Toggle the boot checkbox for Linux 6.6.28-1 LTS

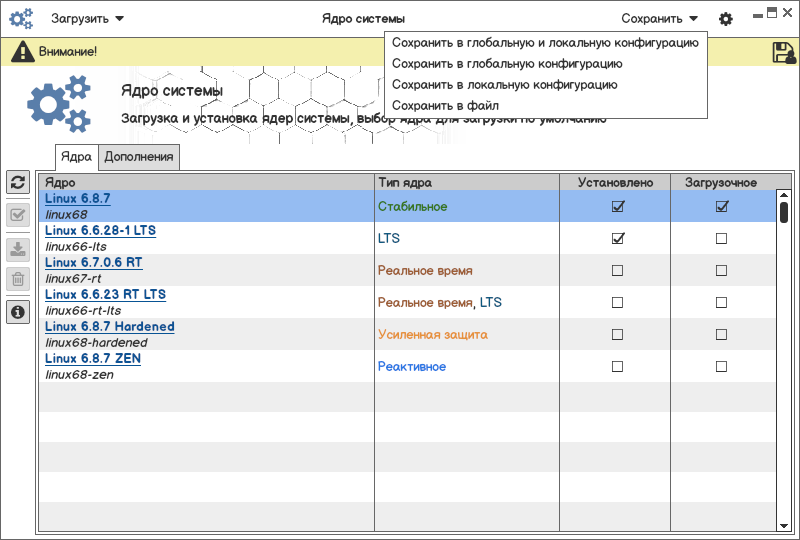(721, 239)
